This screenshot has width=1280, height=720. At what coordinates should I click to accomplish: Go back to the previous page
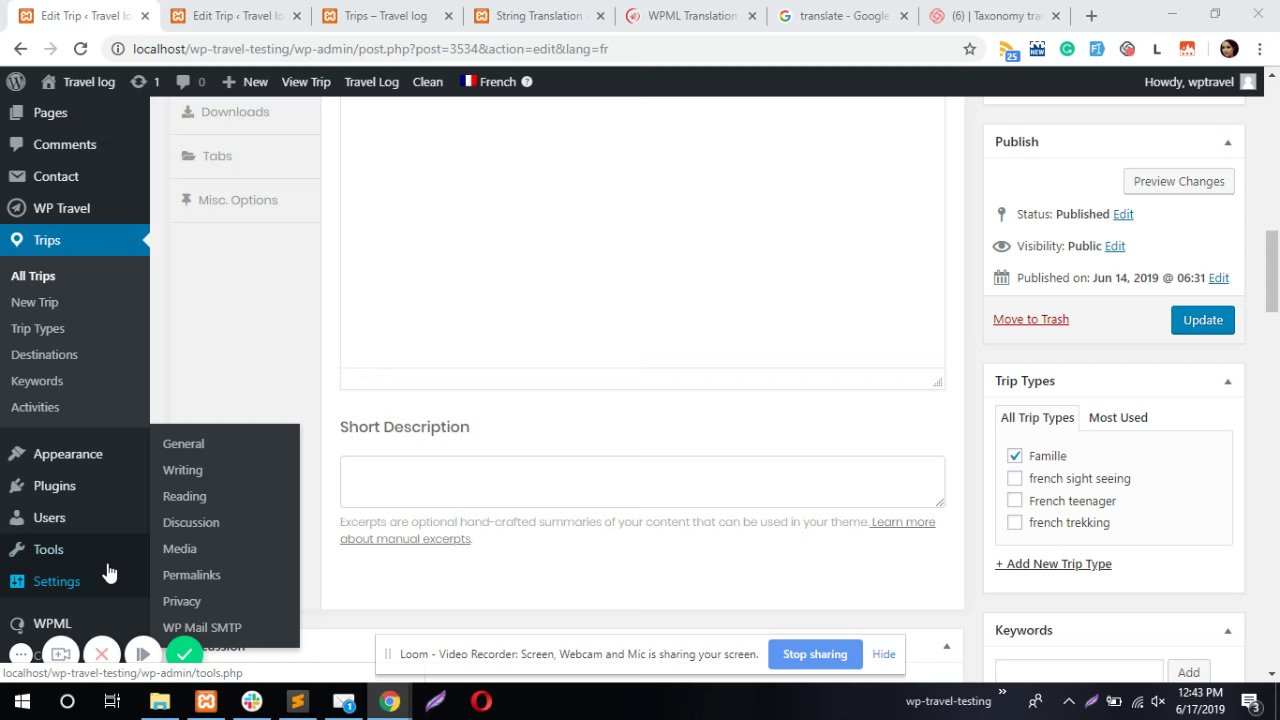(21, 49)
